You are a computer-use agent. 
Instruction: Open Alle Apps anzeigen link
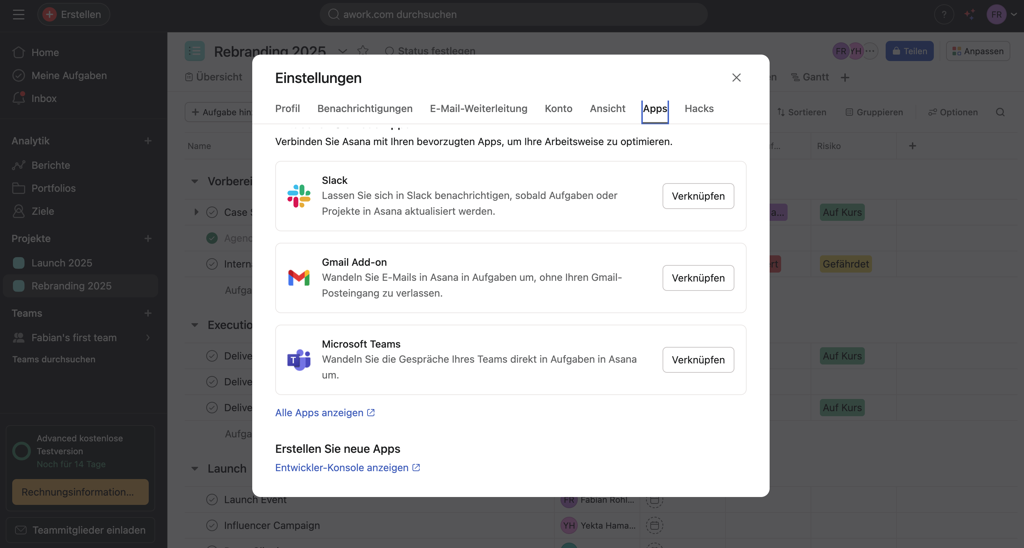click(x=325, y=413)
